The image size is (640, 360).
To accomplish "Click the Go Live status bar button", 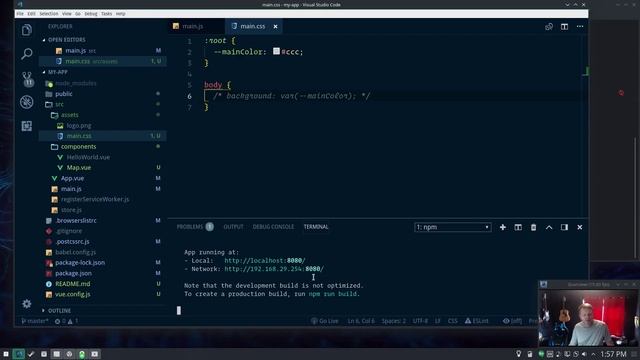I will (325, 321).
